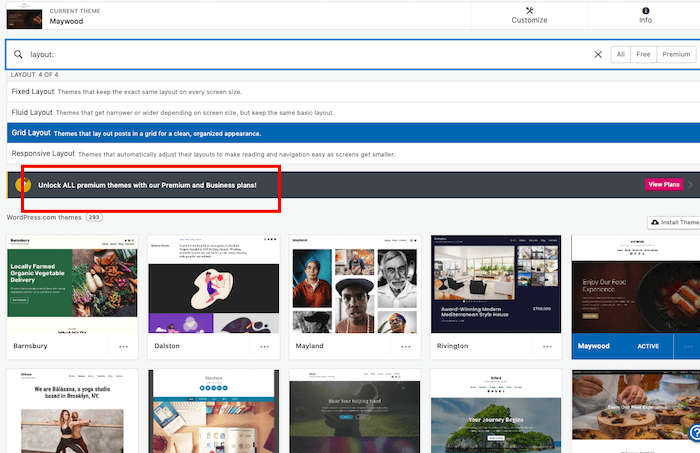The height and width of the screenshot is (453, 700).
Task: Open the food platter theme thumbnail in second row
Action: (636, 411)
